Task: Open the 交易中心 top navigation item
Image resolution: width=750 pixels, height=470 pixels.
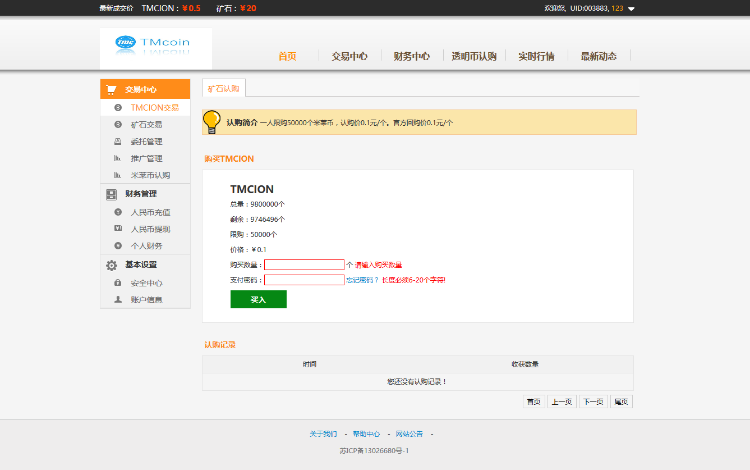Action: [350, 56]
